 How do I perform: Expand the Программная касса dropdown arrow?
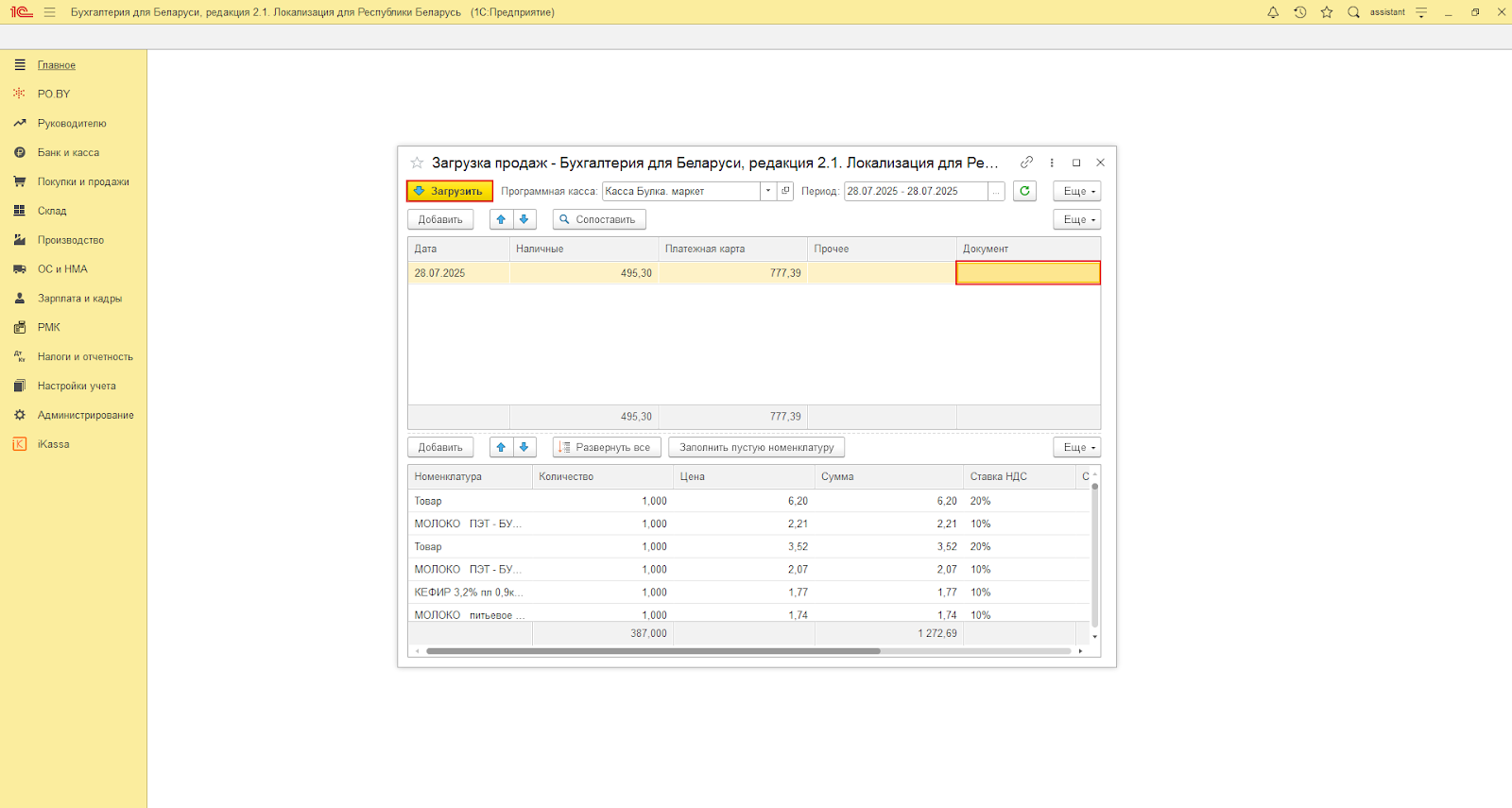click(x=768, y=191)
